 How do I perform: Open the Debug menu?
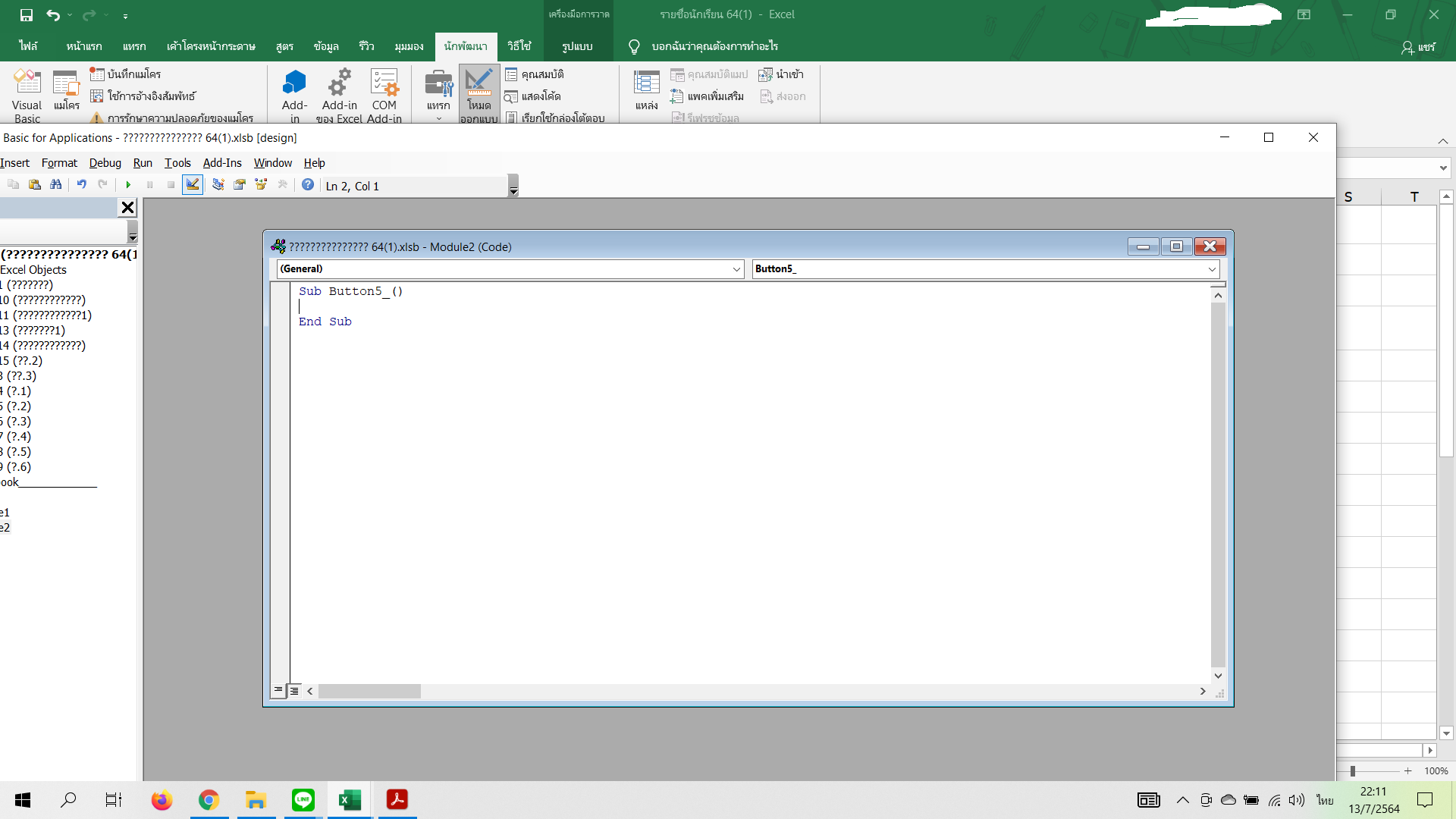click(105, 163)
